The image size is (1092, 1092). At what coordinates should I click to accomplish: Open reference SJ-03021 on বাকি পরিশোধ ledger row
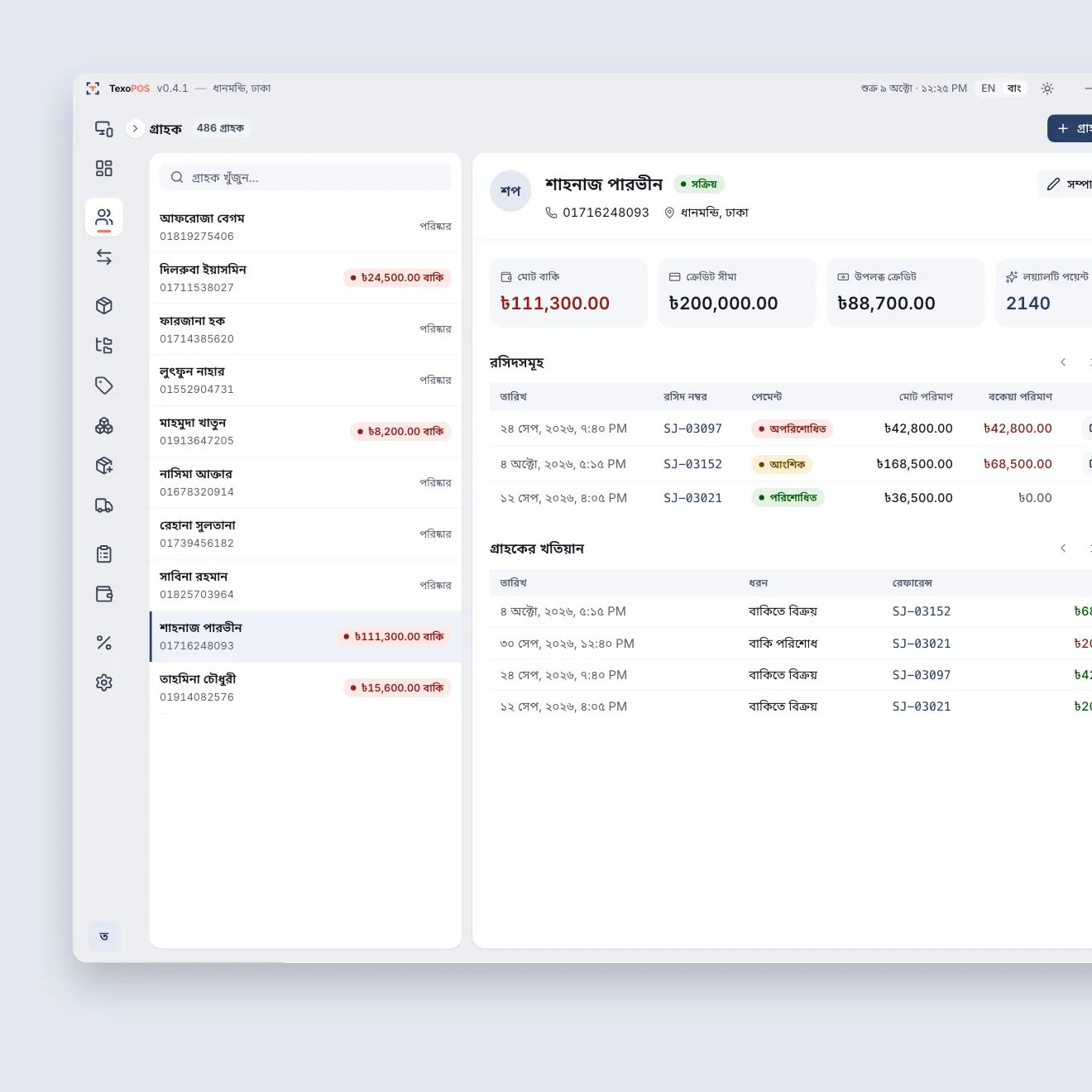point(922,644)
